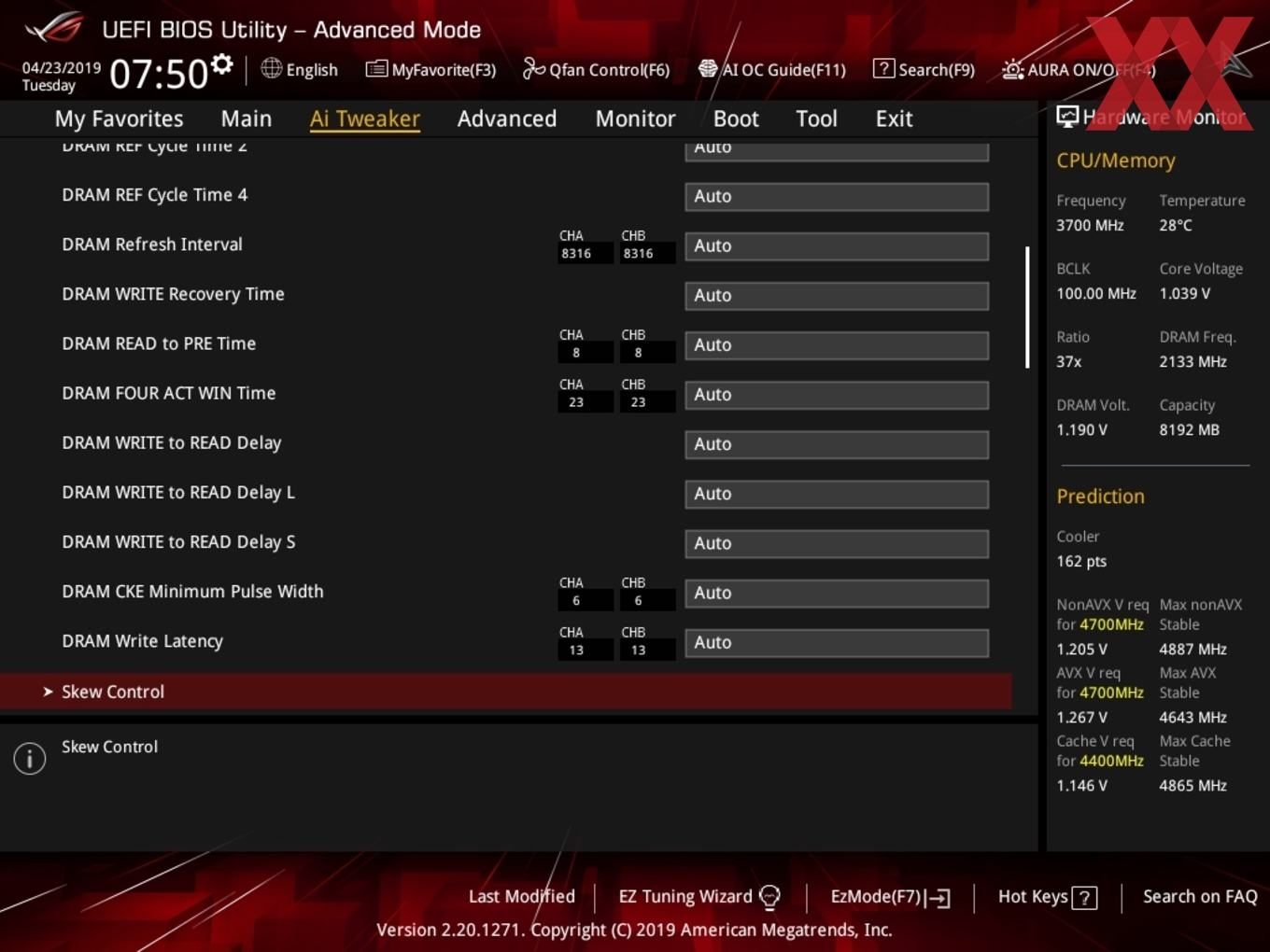Open Qfan Control fan icon
The width and height of the screenshot is (1270, 952).
pyautogui.click(x=533, y=69)
